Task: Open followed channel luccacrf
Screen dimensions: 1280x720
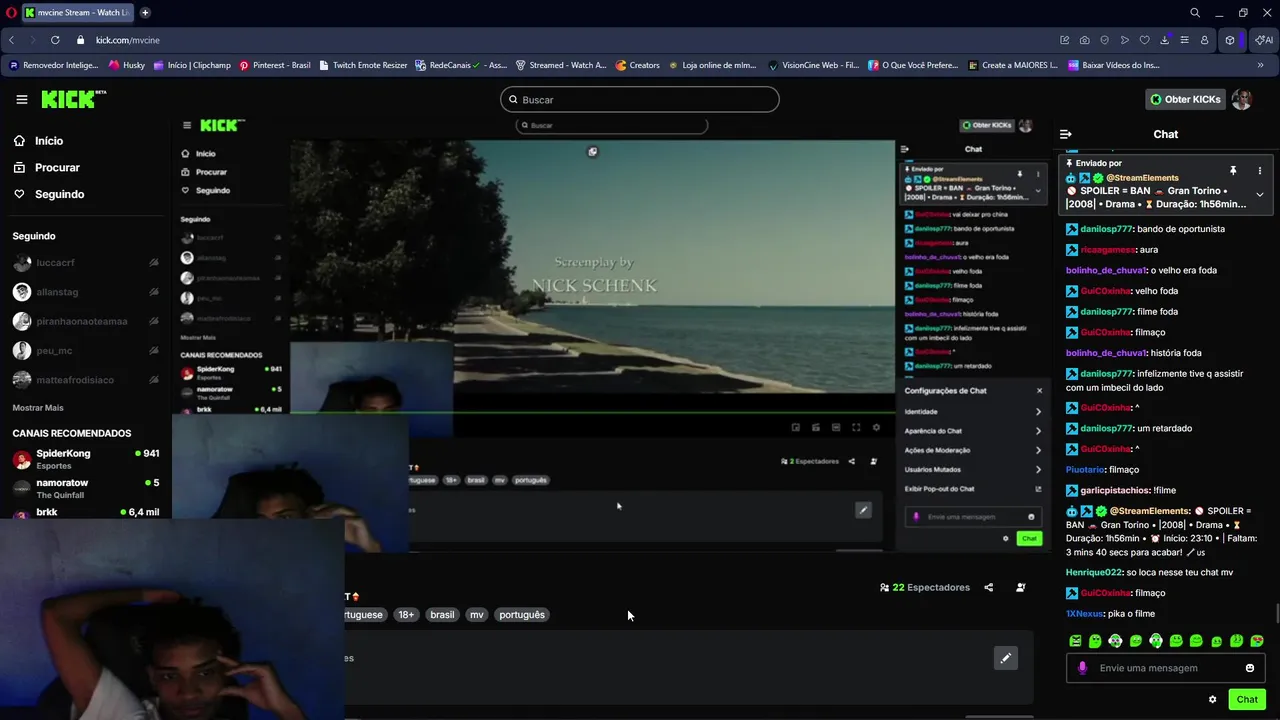Action: point(85,263)
